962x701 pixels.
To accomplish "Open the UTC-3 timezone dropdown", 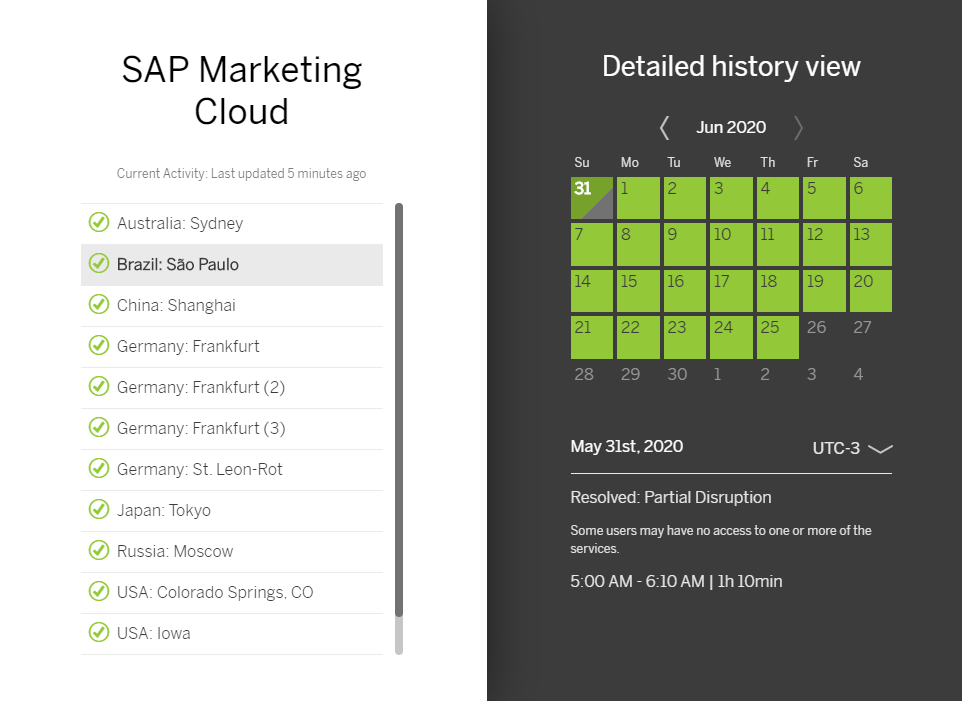I will pos(852,448).
